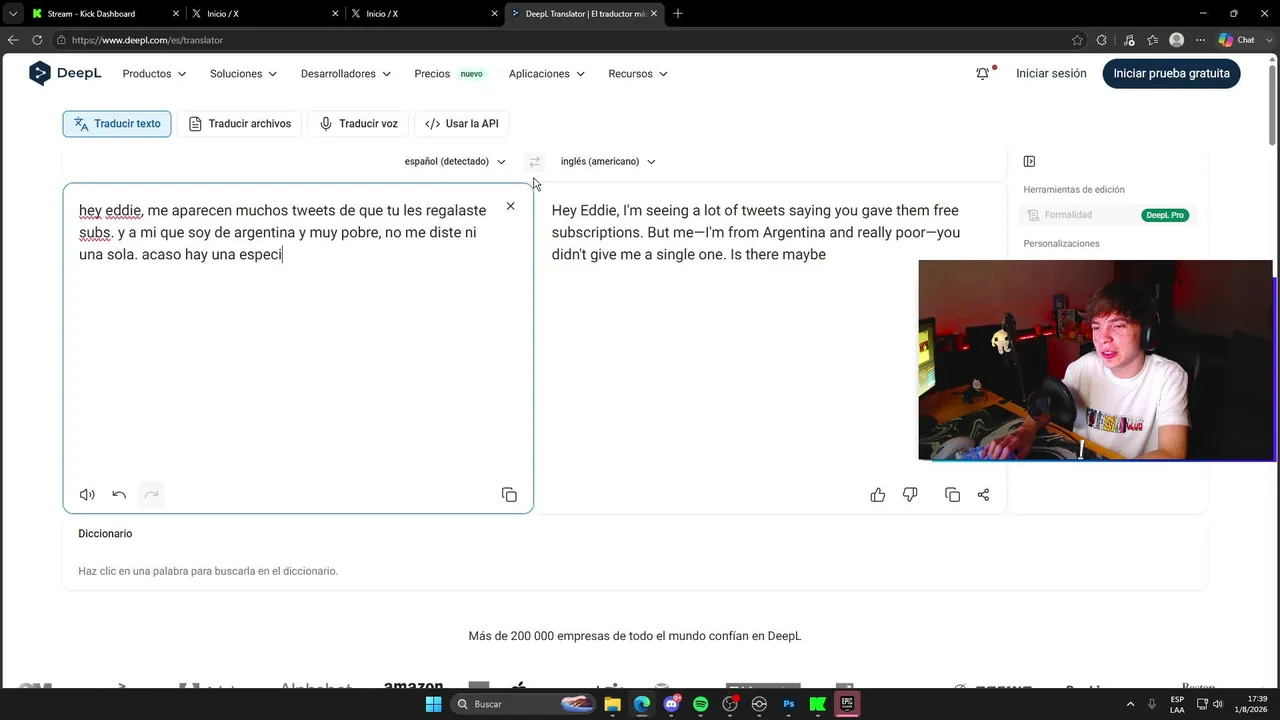This screenshot has height=720, width=1280.
Task: Open the Usar la API option
Action: pyautogui.click(x=462, y=124)
